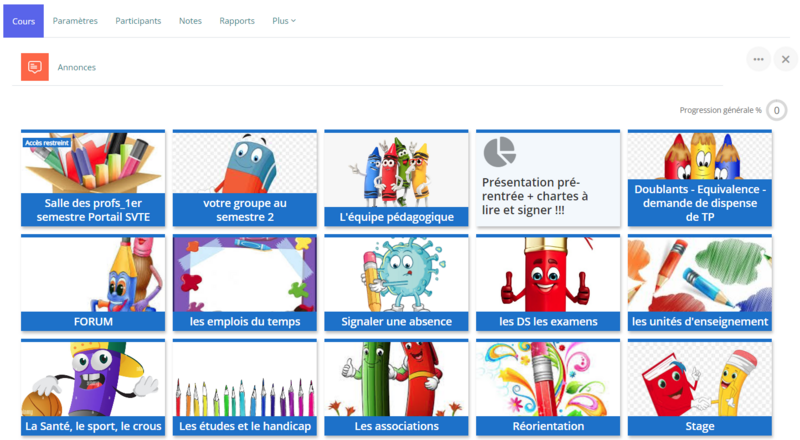The width and height of the screenshot is (800, 440).
Task: Open the Annonces forum icon
Action: pyautogui.click(x=35, y=67)
